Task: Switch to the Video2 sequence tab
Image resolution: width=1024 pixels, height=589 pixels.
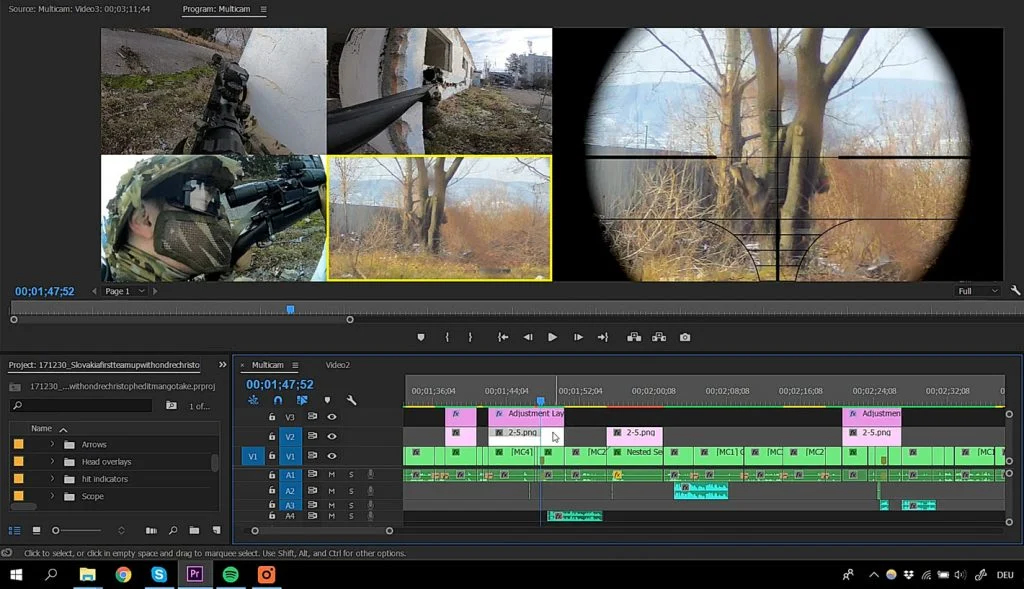Action: 337,365
